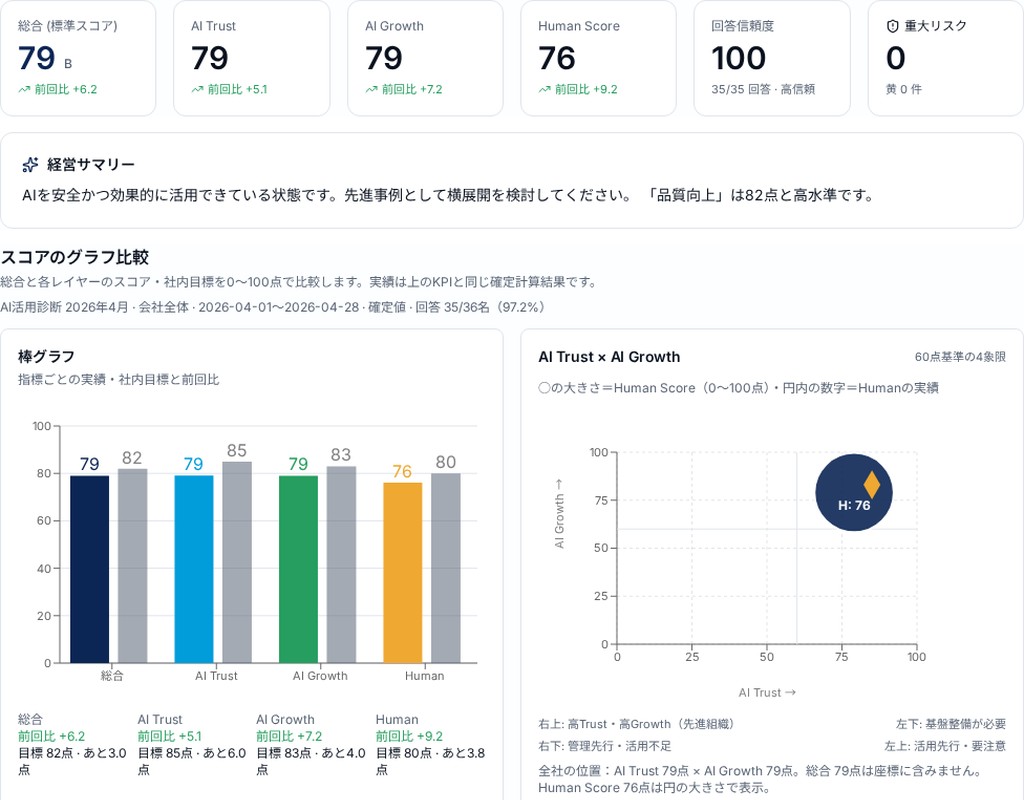The image size is (1024, 800).
Task: Click the legend text 目標 83点 · あと4.0点
Action: tap(311, 761)
